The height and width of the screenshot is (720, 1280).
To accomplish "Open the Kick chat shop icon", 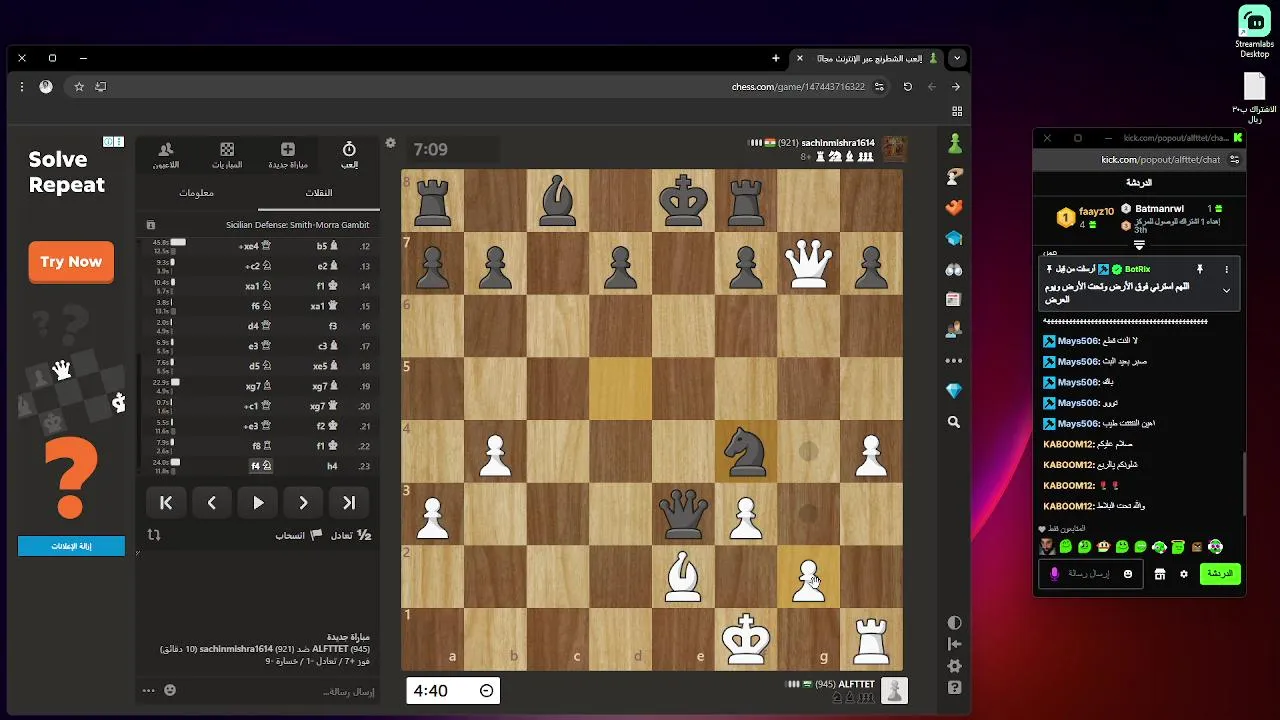I will coord(1160,574).
